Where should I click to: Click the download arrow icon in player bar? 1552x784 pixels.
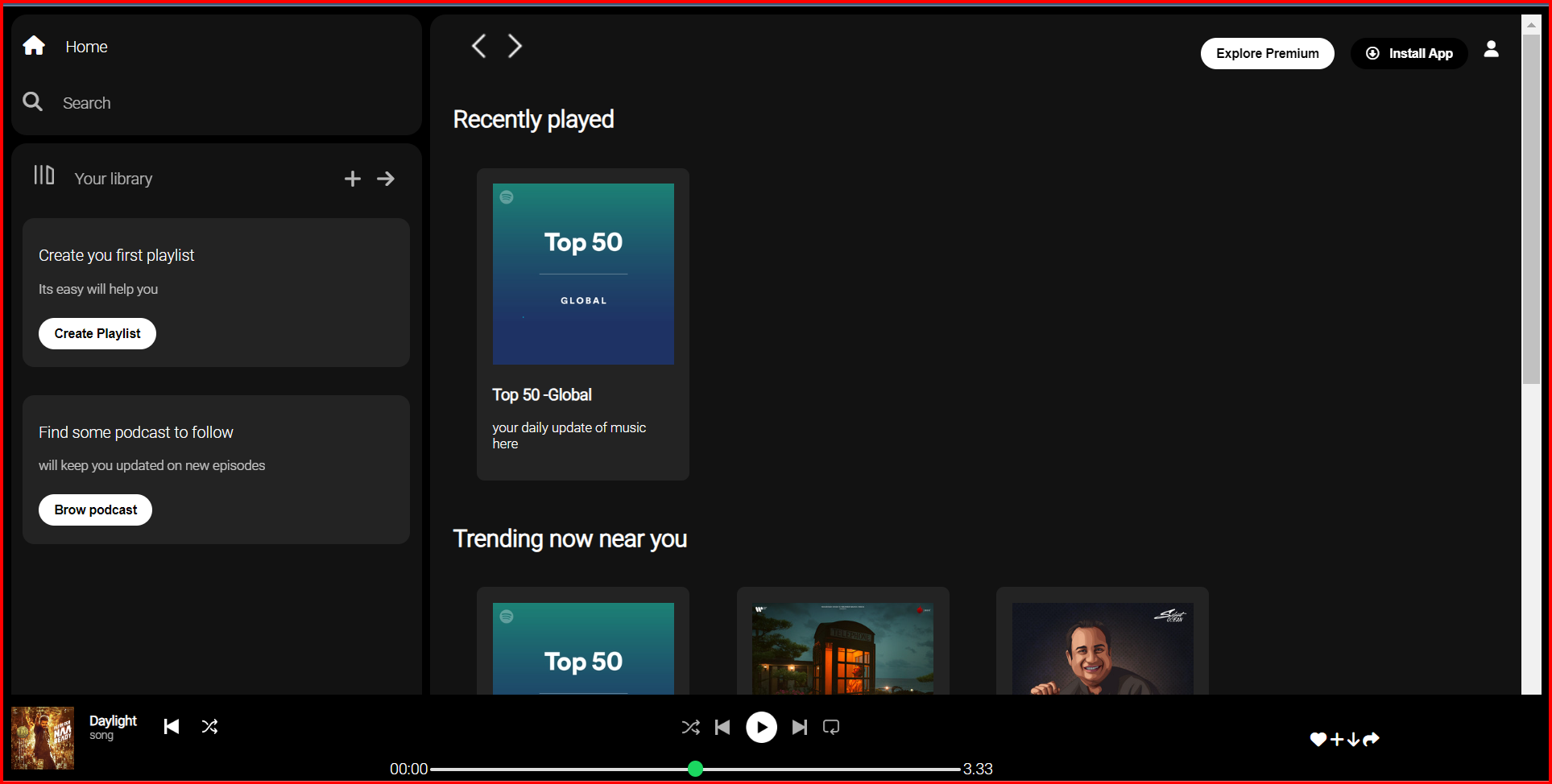click(1353, 739)
